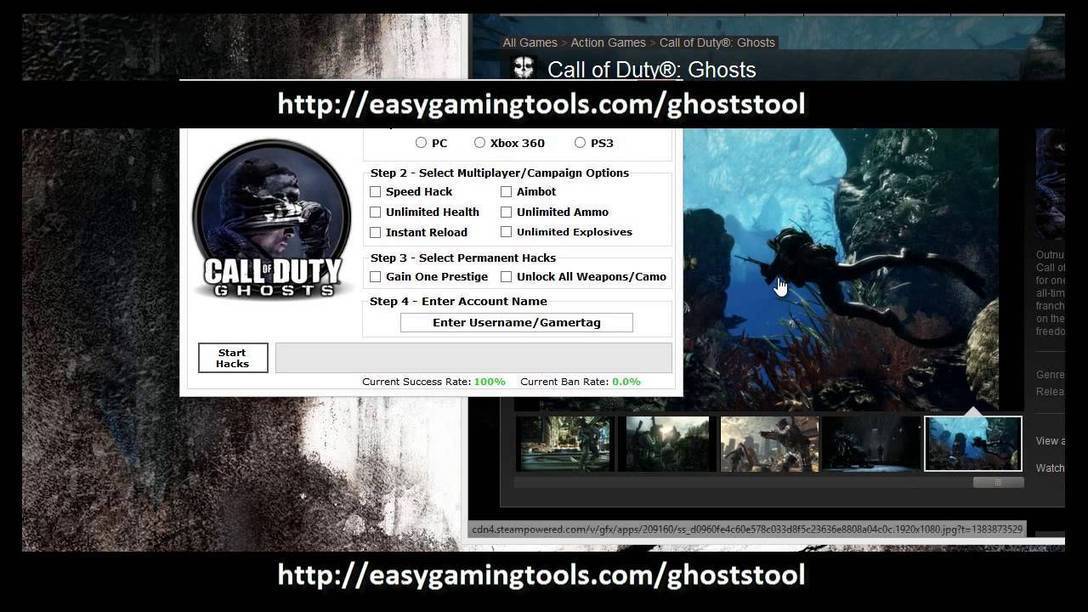
Task: Select the highlighted underwater diver thumbnail
Action: coord(973,444)
